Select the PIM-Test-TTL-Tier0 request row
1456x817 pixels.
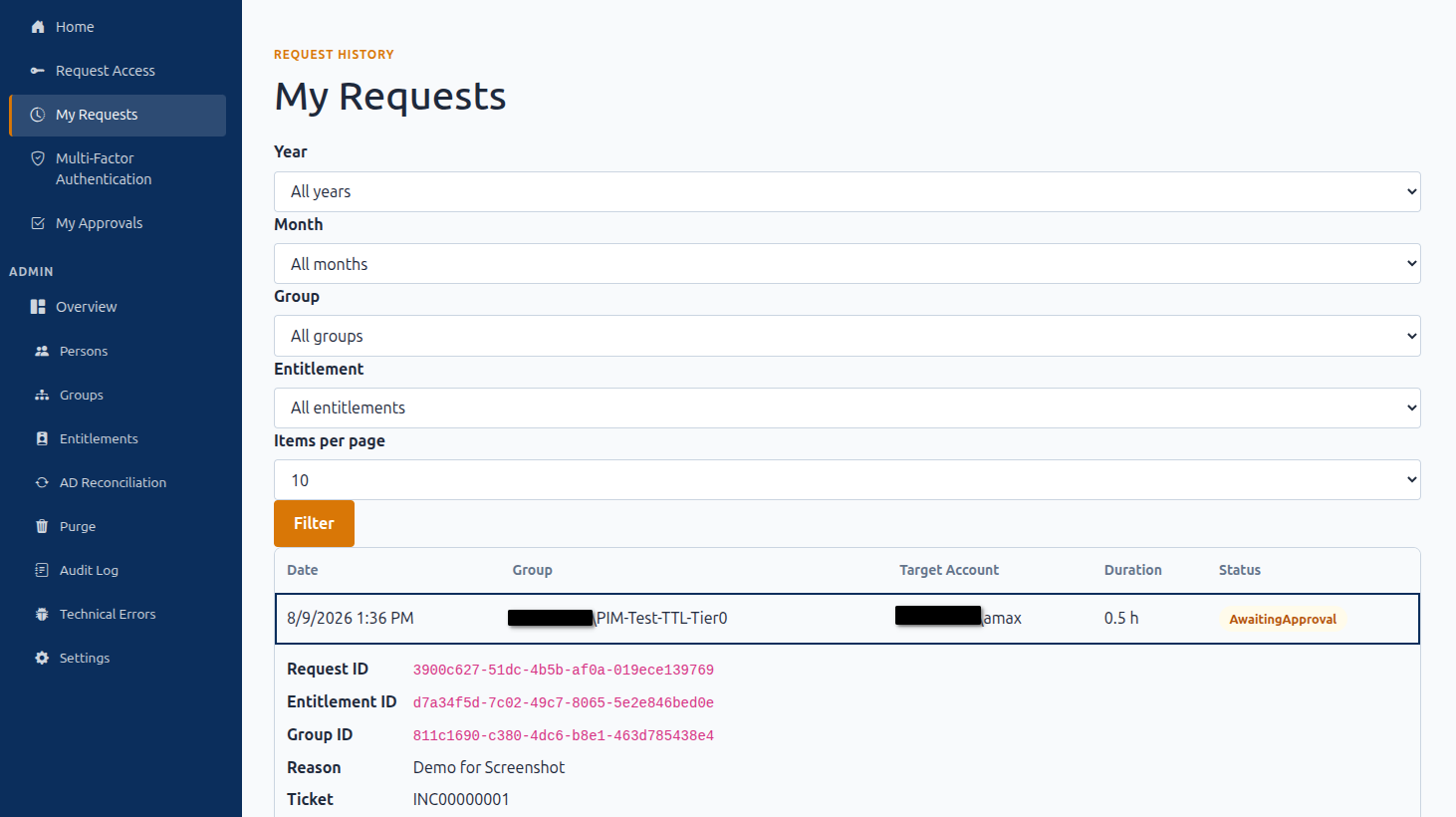click(848, 619)
